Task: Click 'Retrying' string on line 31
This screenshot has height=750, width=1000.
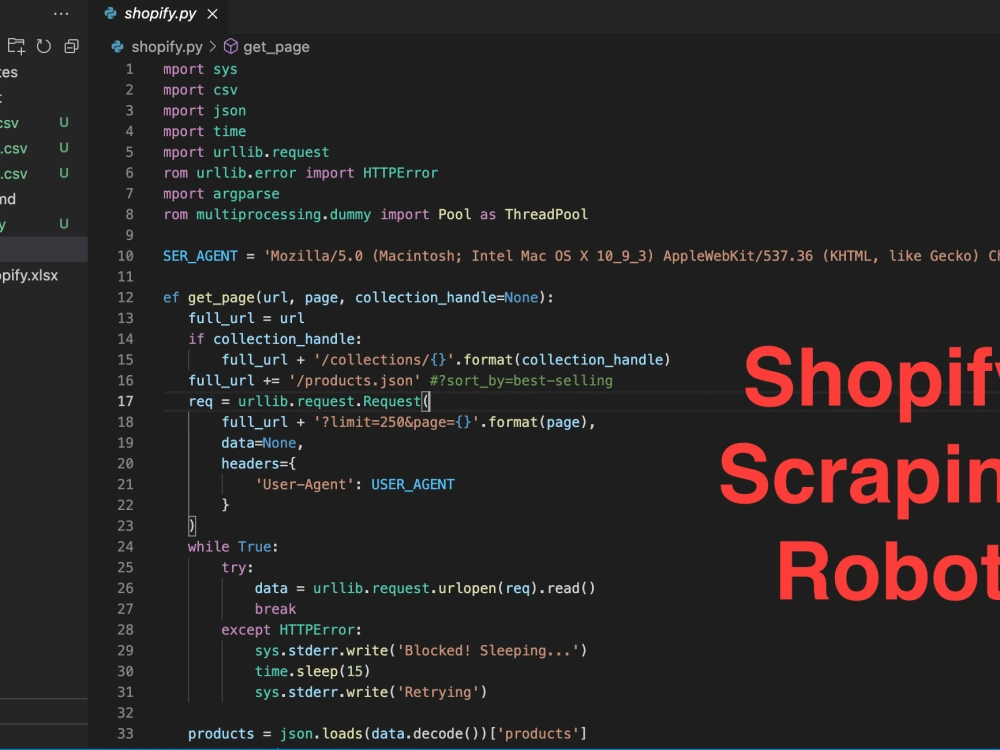Action: [438, 692]
